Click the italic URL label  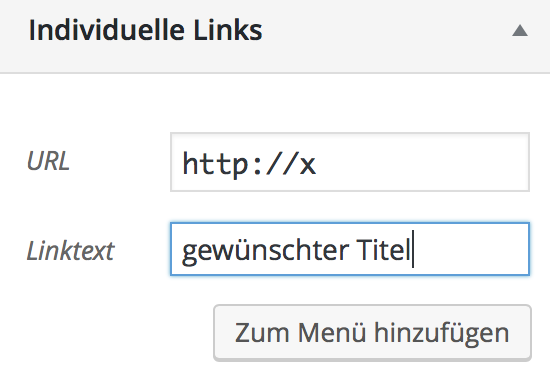[x=48, y=161]
